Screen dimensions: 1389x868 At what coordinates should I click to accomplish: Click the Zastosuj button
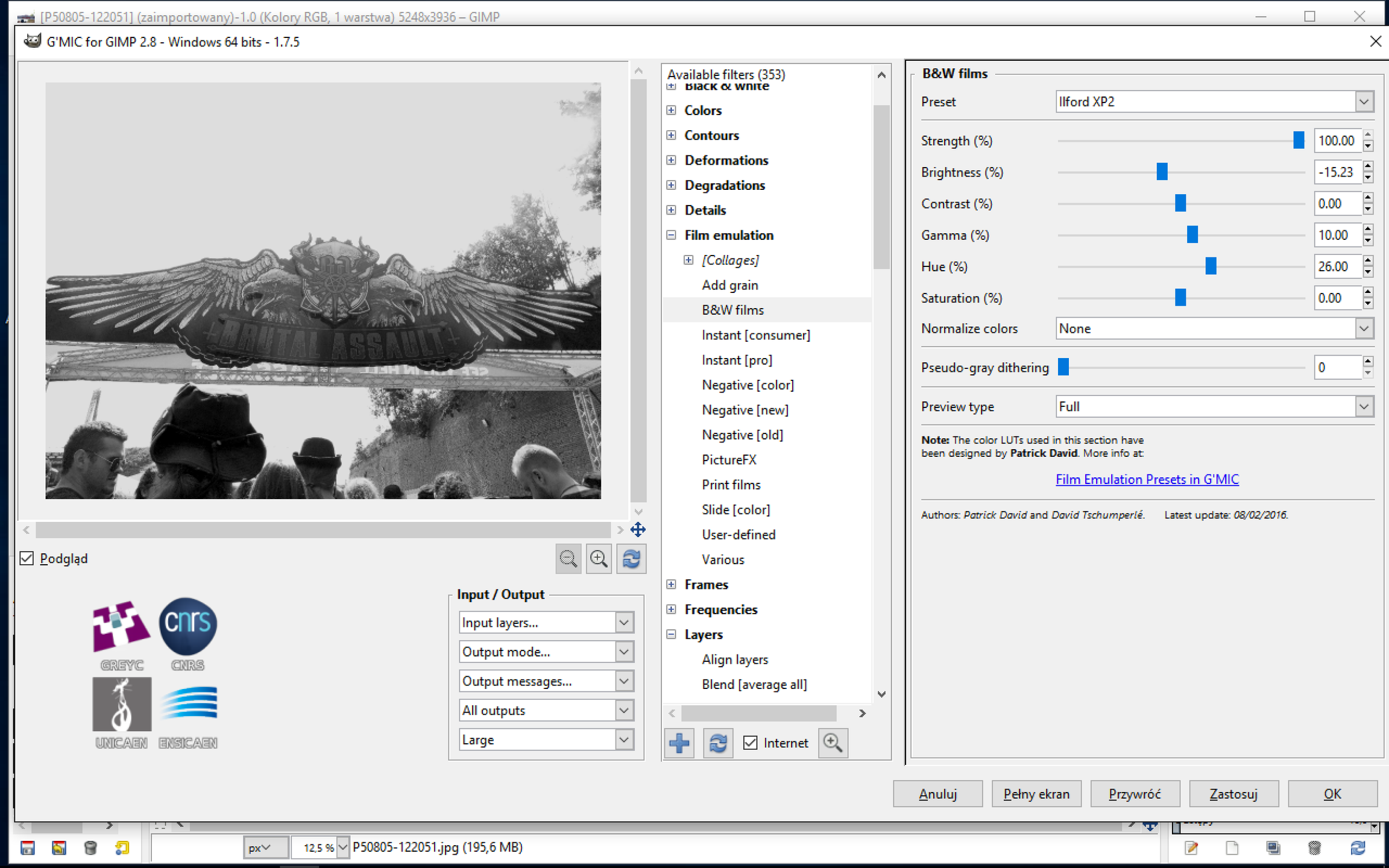pyautogui.click(x=1233, y=794)
